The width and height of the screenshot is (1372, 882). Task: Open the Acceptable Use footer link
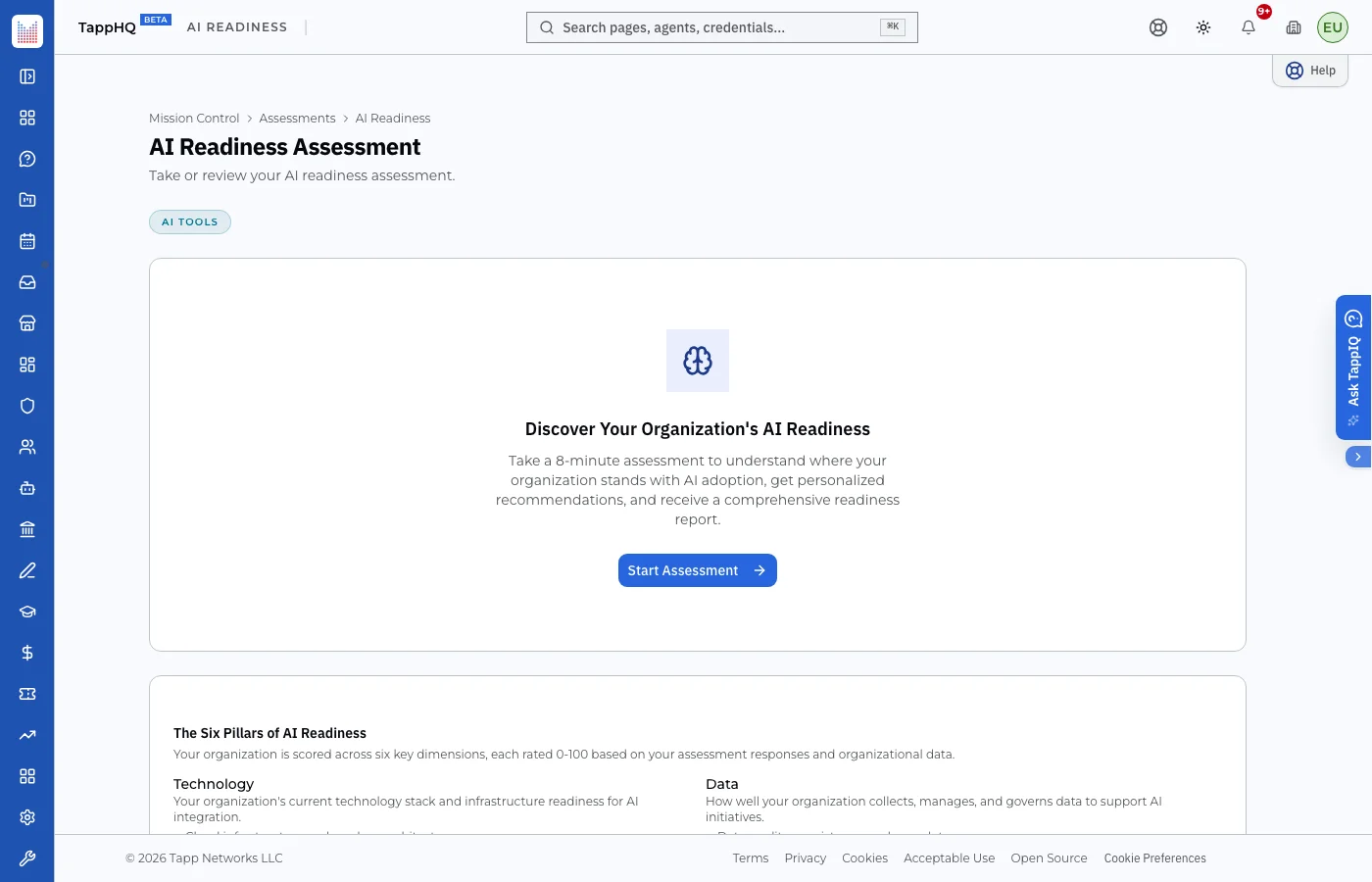950,858
